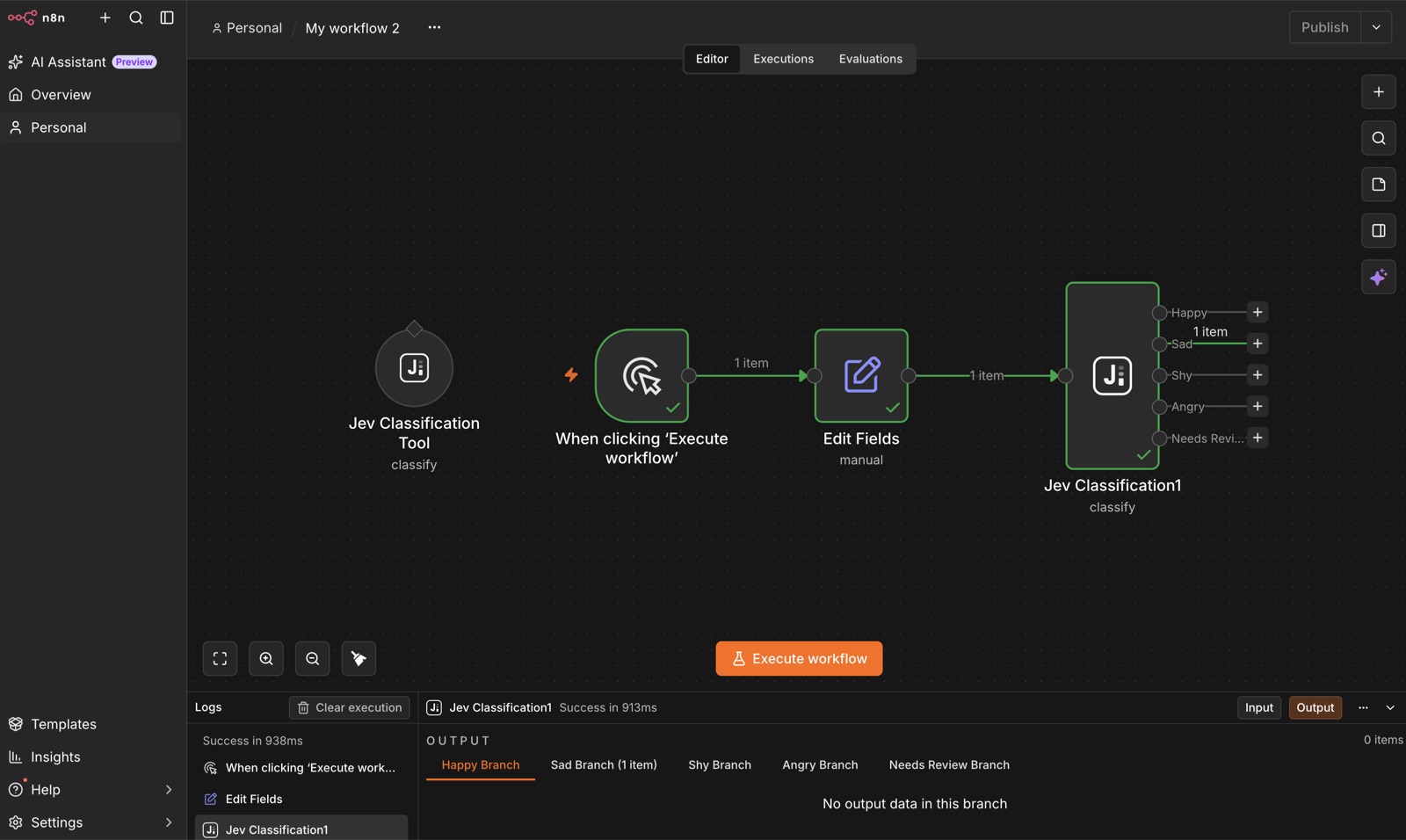The height and width of the screenshot is (840, 1406).
Task: Open canvas search with the magnifier button
Action: 1379,138
